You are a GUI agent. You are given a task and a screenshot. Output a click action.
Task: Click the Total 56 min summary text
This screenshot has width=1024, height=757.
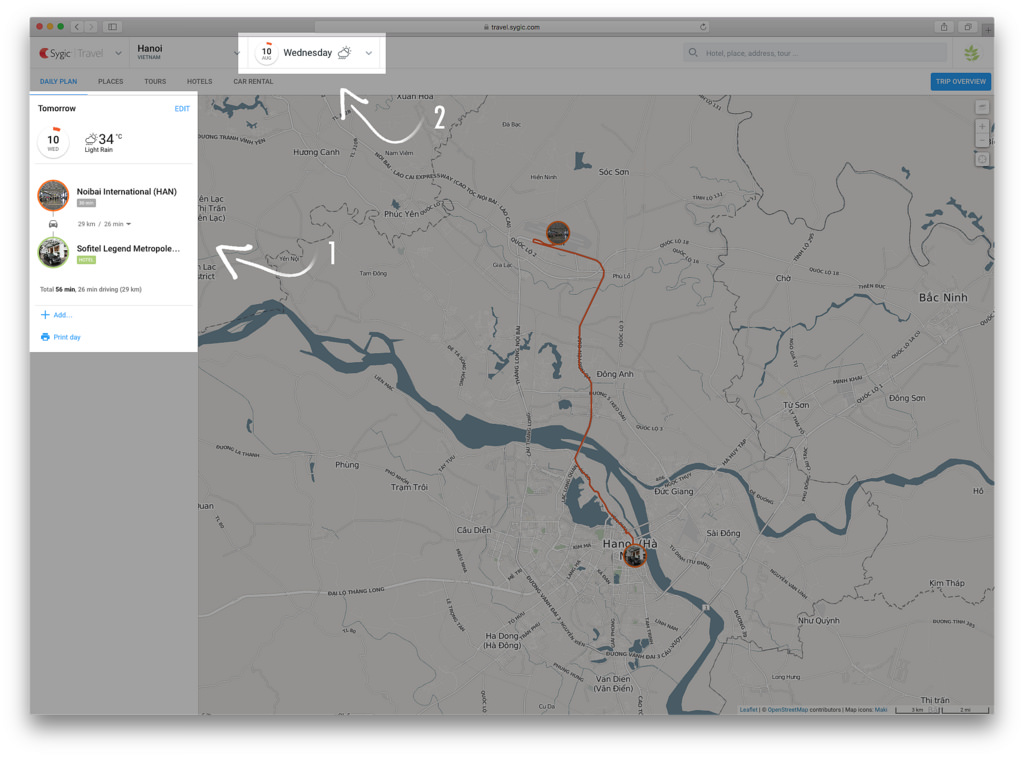click(91, 289)
